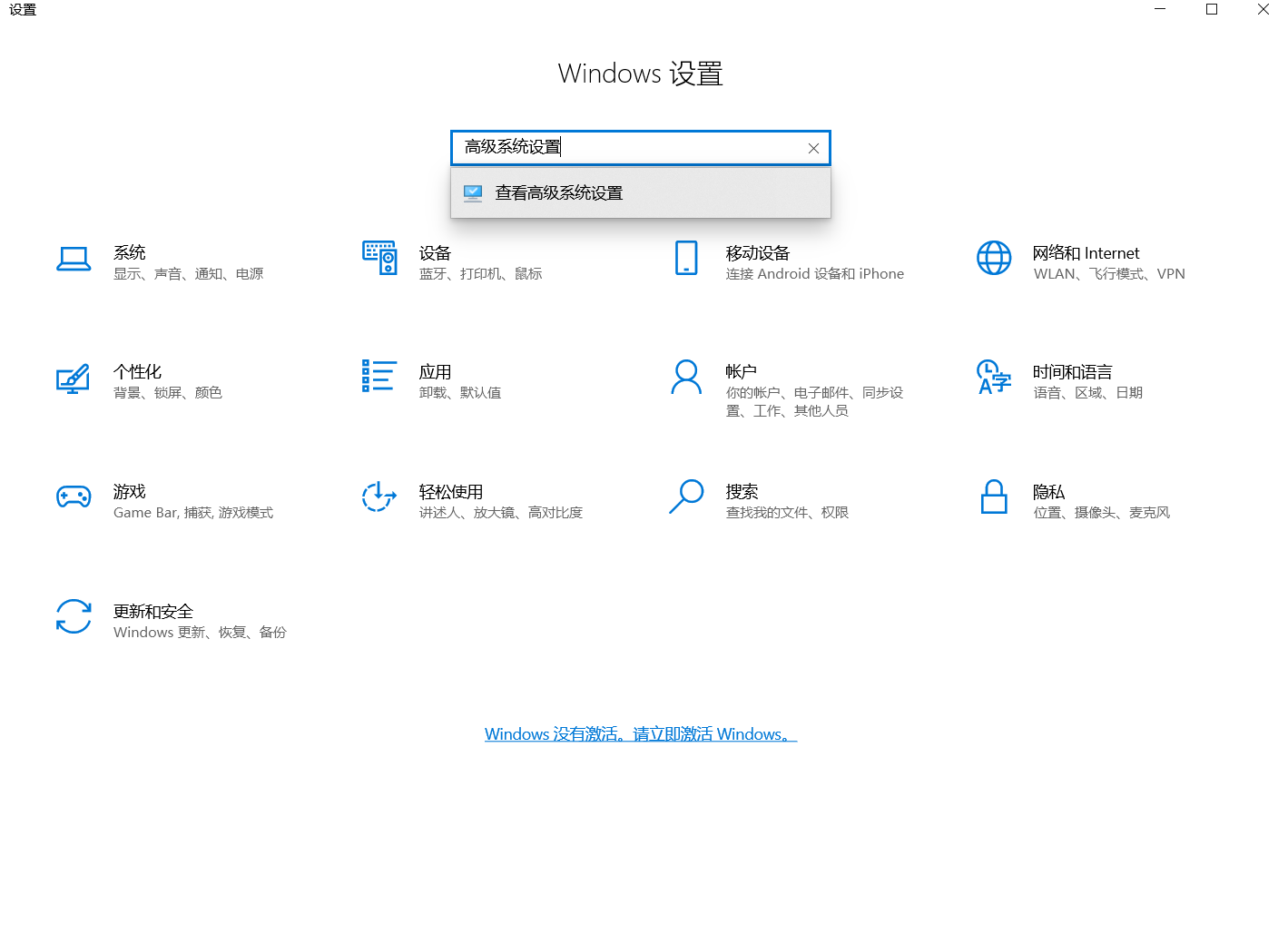
Task: Open the 帐户 category title
Action: pos(742,372)
